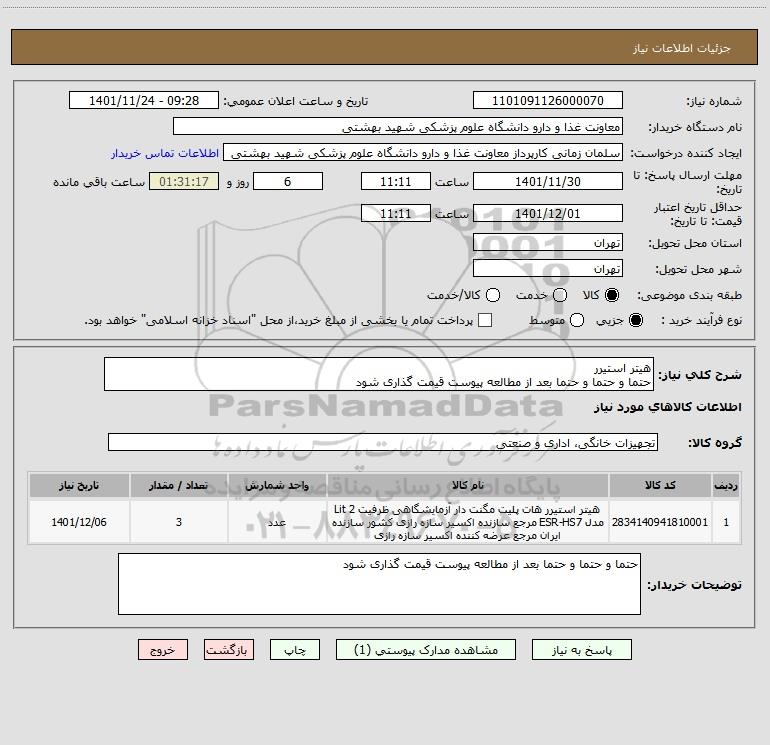This screenshot has width=770, height=745.
Task: Click product code 2834140941810001 cell
Action: coord(660,522)
